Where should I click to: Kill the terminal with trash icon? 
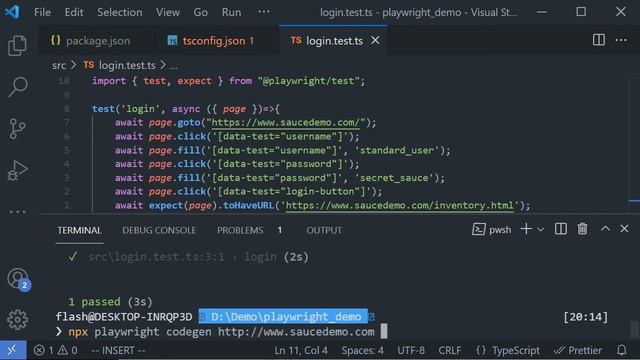[582, 229]
